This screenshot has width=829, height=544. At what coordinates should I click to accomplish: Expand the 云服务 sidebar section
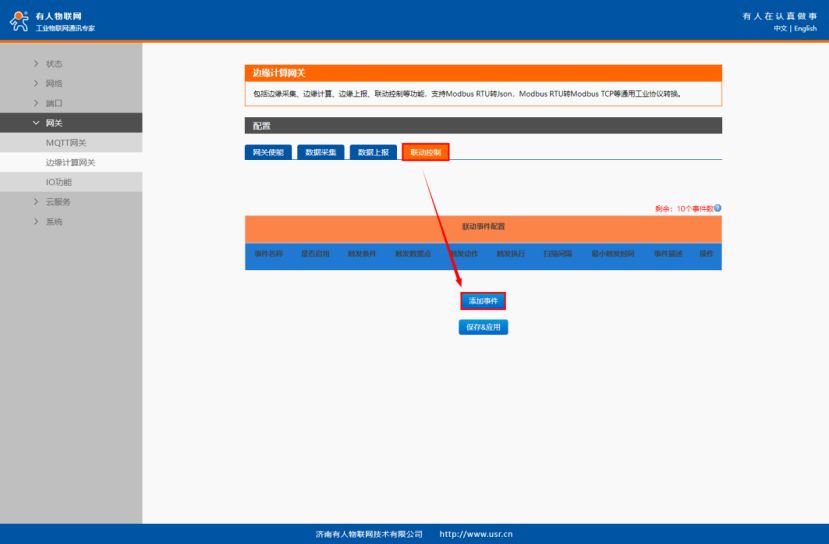(58, 202)
